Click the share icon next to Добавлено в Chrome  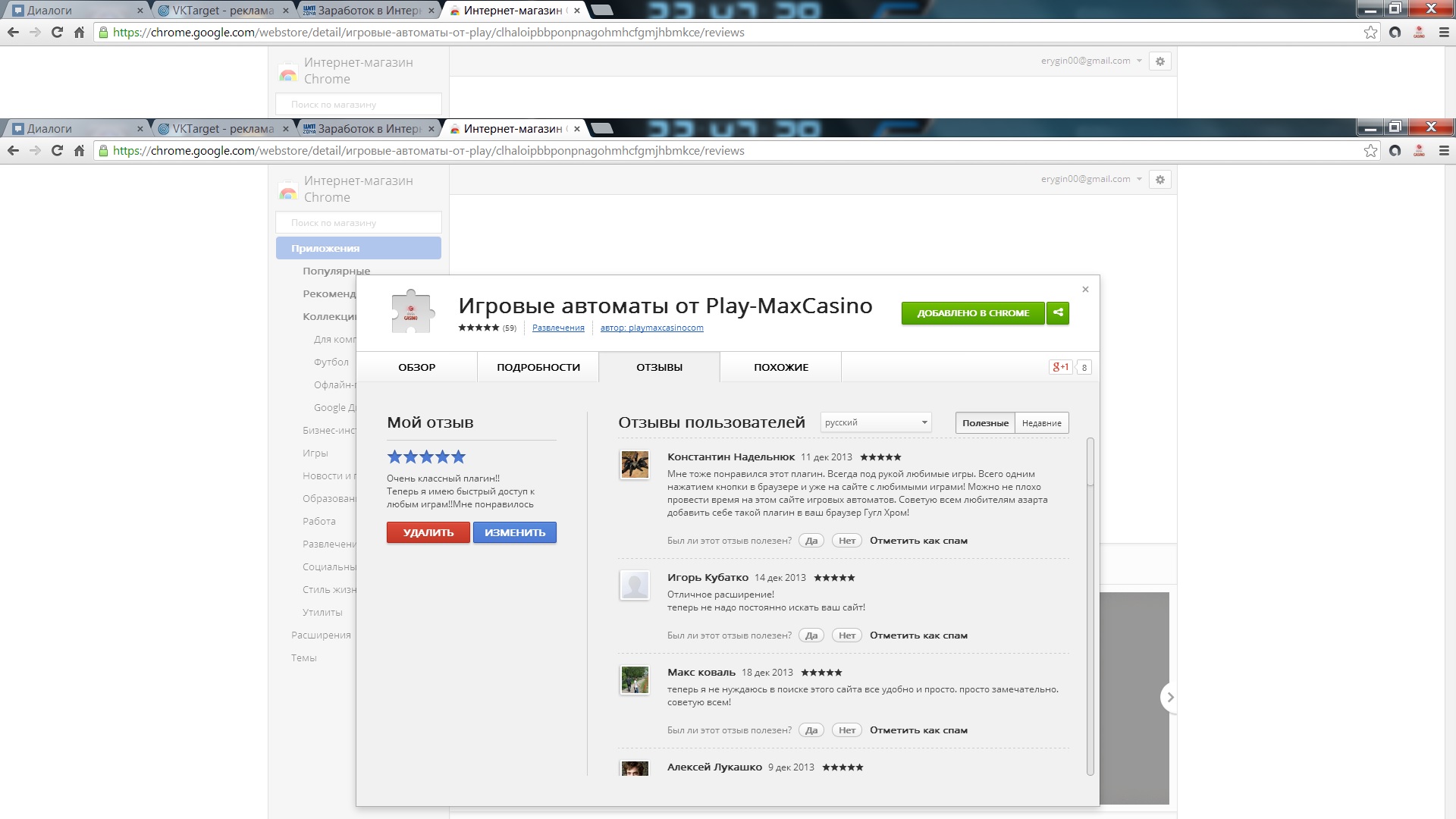click(1058, 313)
